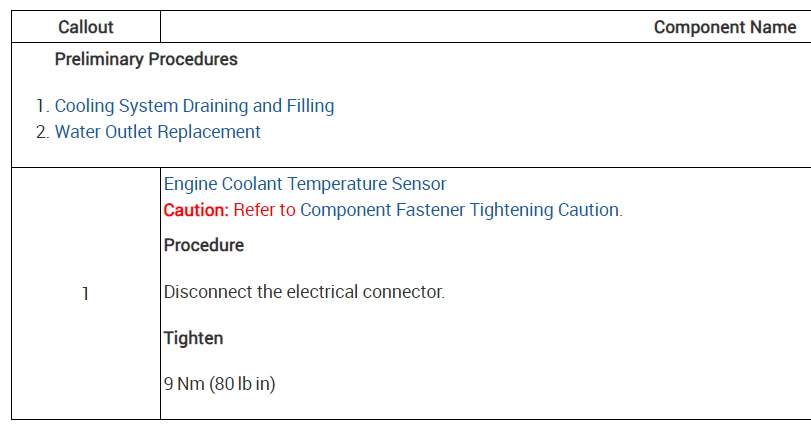
Task: Click the red Caution: label
Action: 196,210
